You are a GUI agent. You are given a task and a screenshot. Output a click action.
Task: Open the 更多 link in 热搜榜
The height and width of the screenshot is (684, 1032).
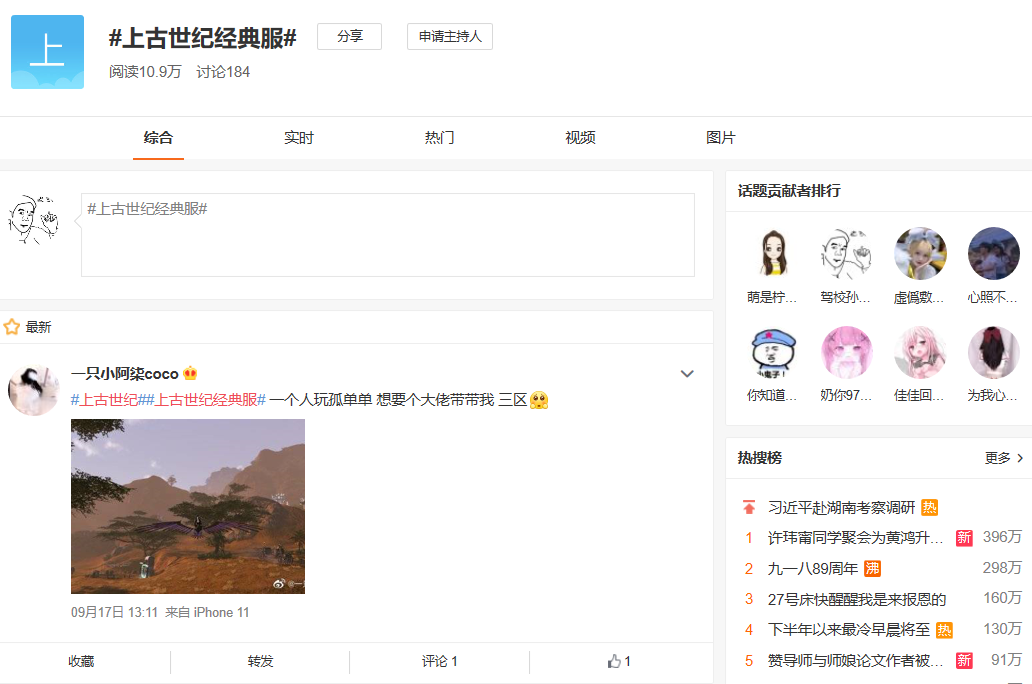coord(998,458)
